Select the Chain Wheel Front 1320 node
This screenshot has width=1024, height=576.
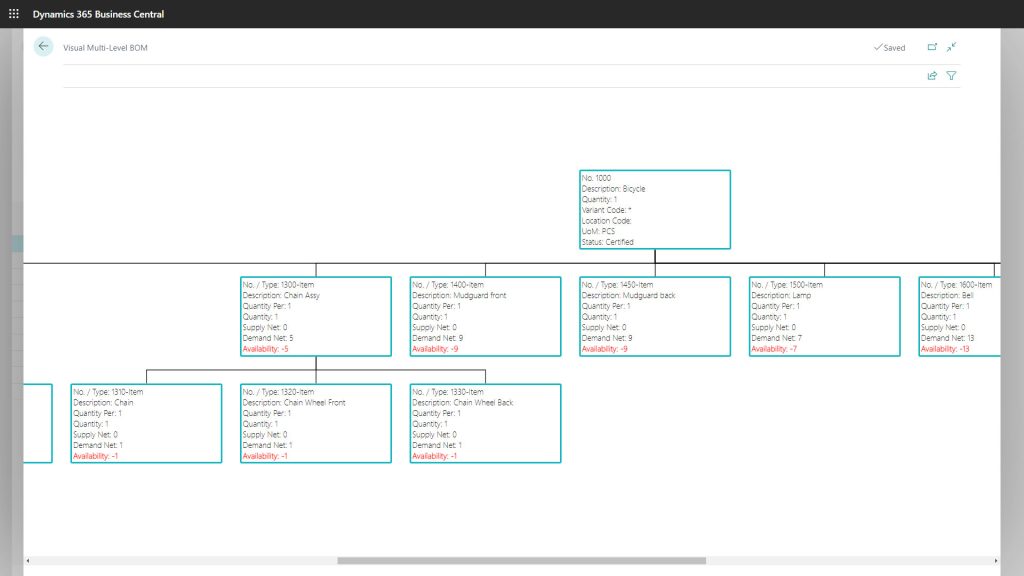(315, 423)
